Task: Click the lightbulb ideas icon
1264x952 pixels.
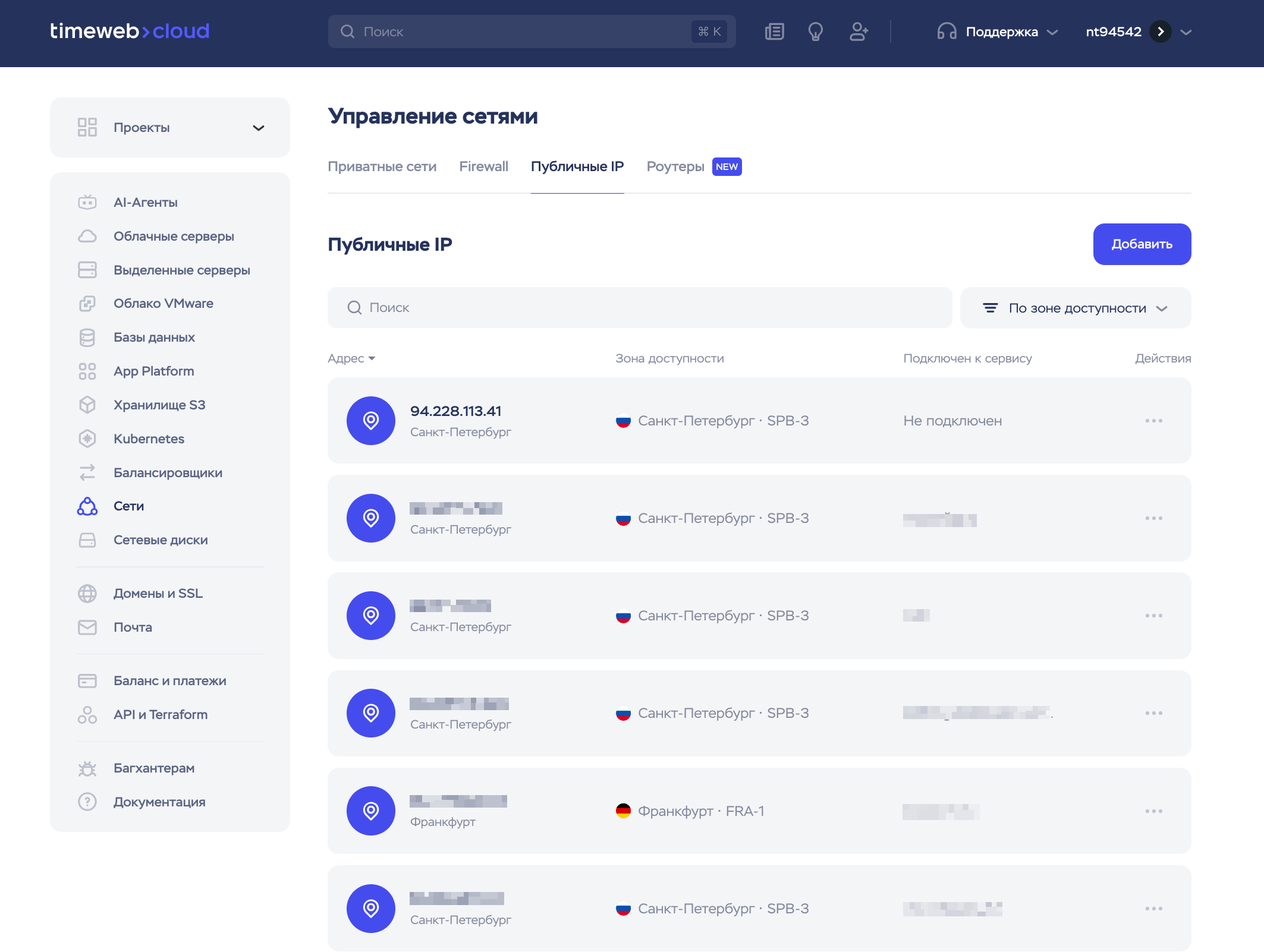Action: pos(815,31)
